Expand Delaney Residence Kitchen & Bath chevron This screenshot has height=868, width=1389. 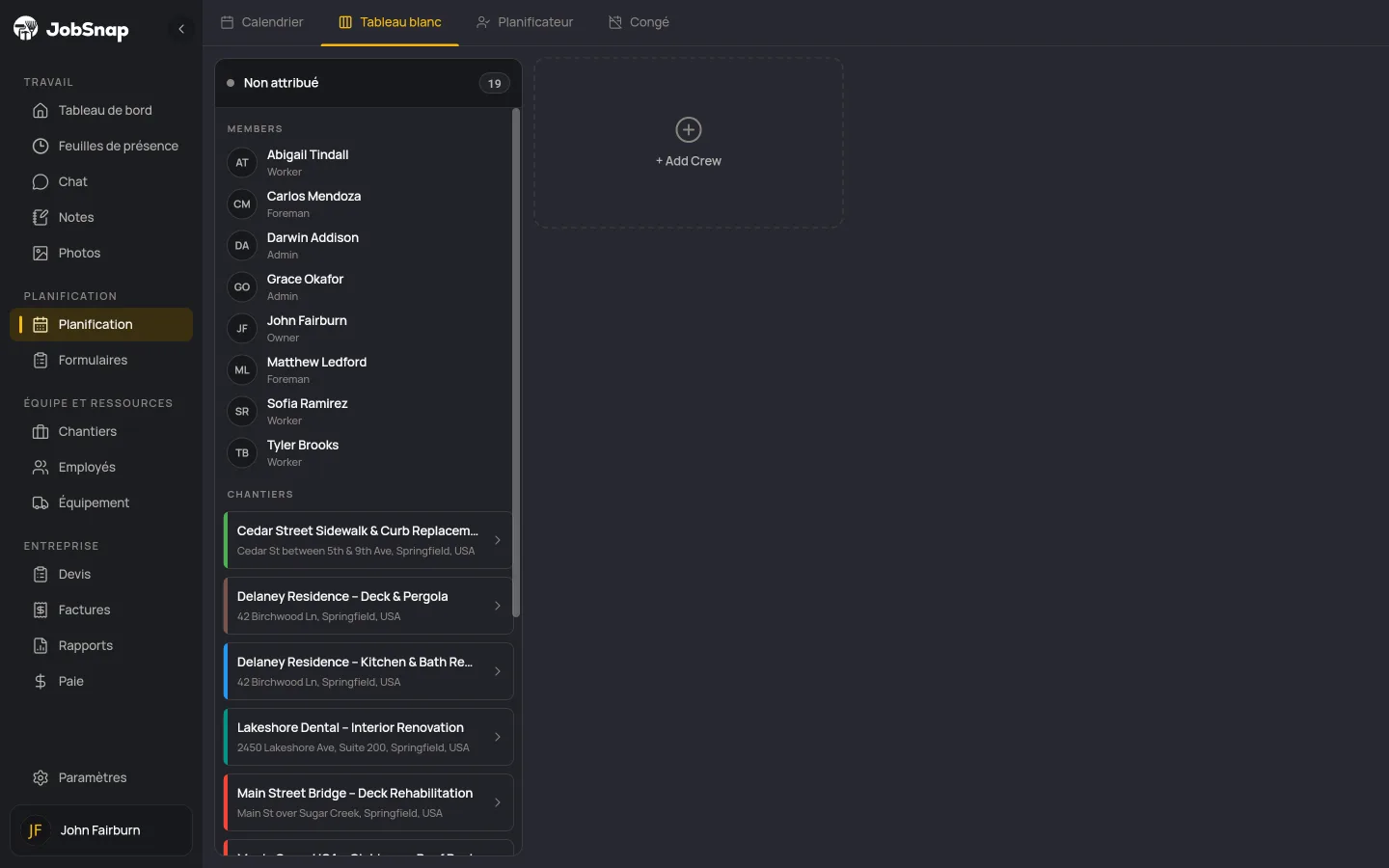tap(498, 671)
